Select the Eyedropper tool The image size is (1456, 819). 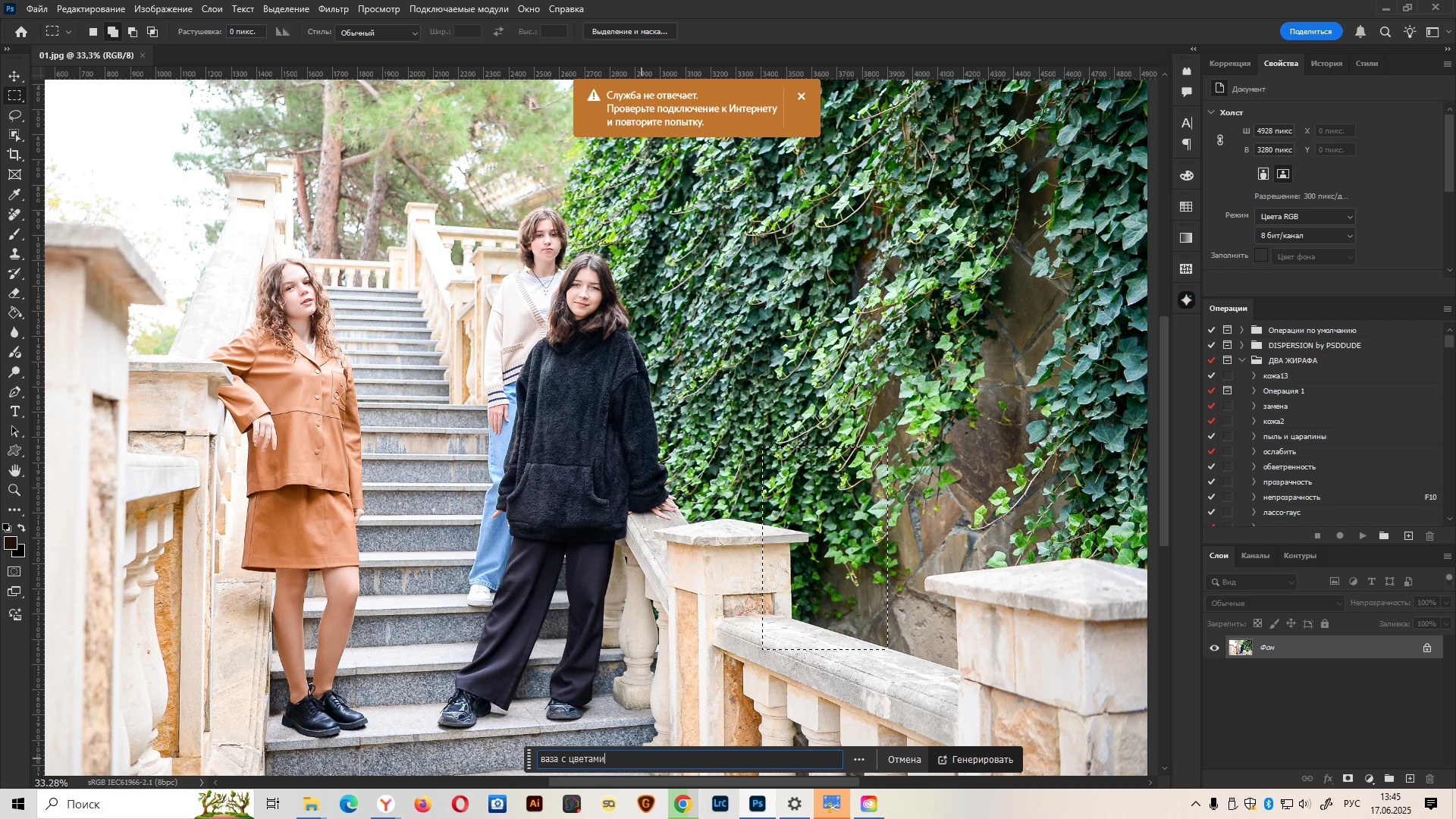tap(14, 195)
